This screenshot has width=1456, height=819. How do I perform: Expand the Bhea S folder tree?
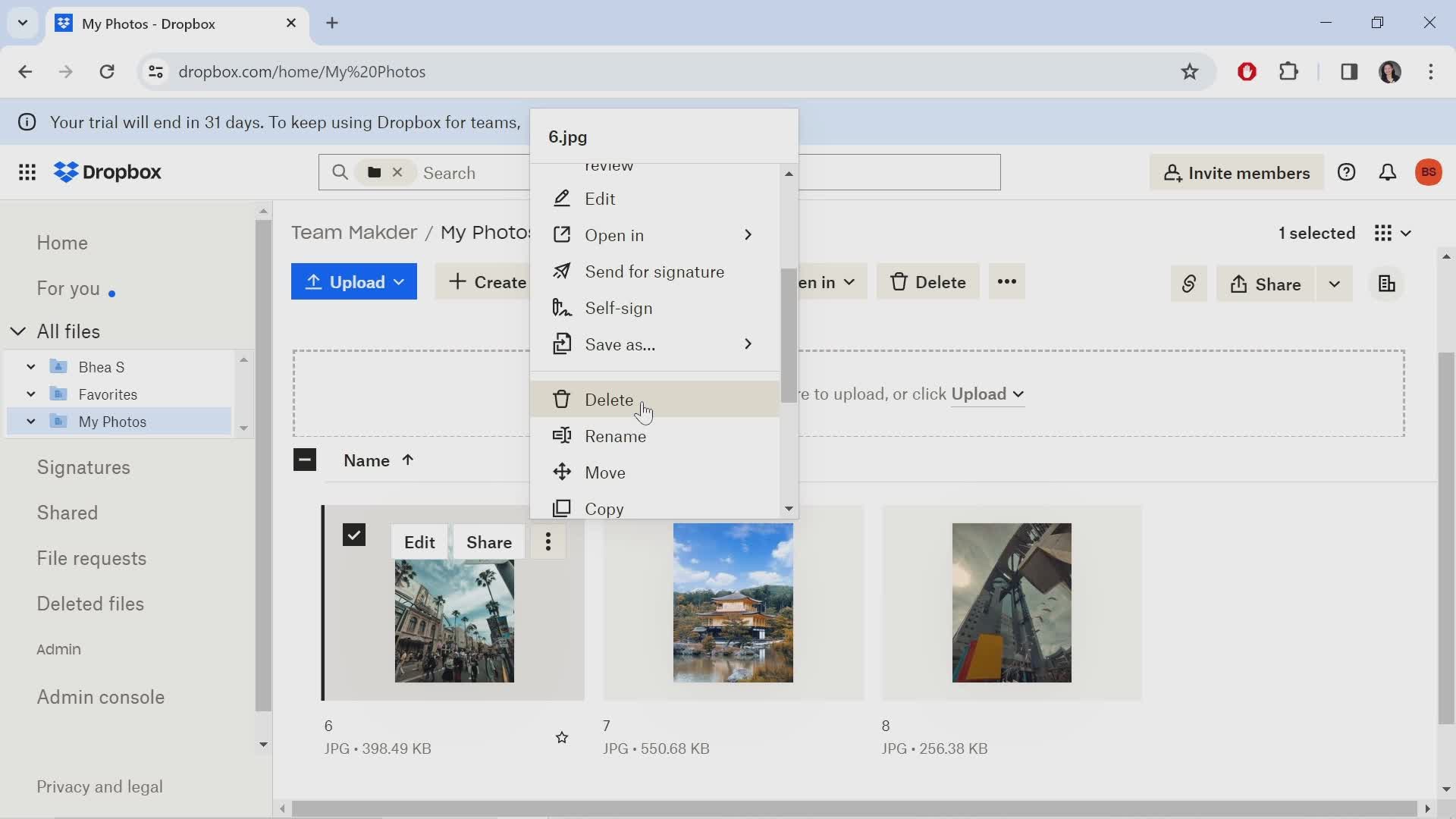coord(31,367)
